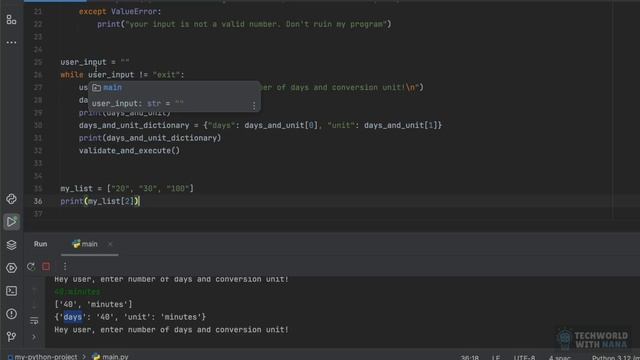Expand the console side toolbar chevron

point(34,337)
